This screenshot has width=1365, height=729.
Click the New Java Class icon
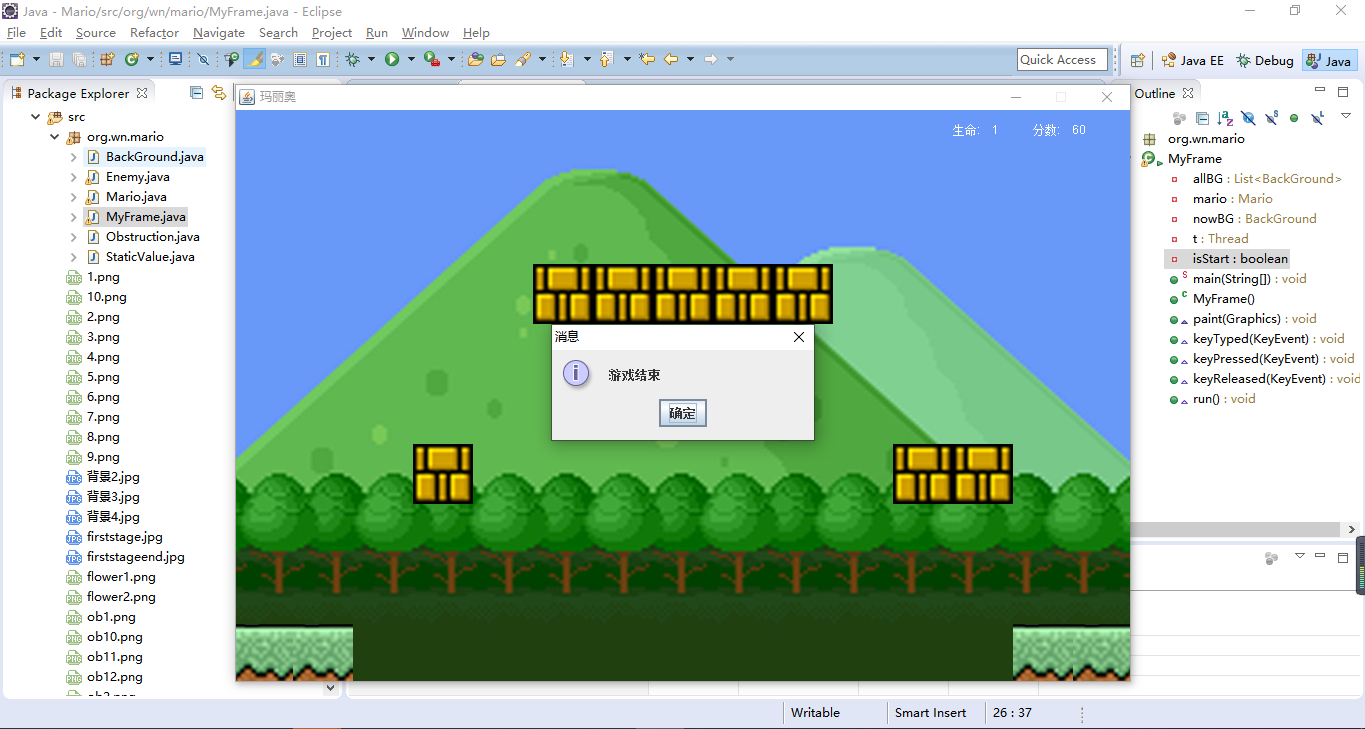coord(131,59)
